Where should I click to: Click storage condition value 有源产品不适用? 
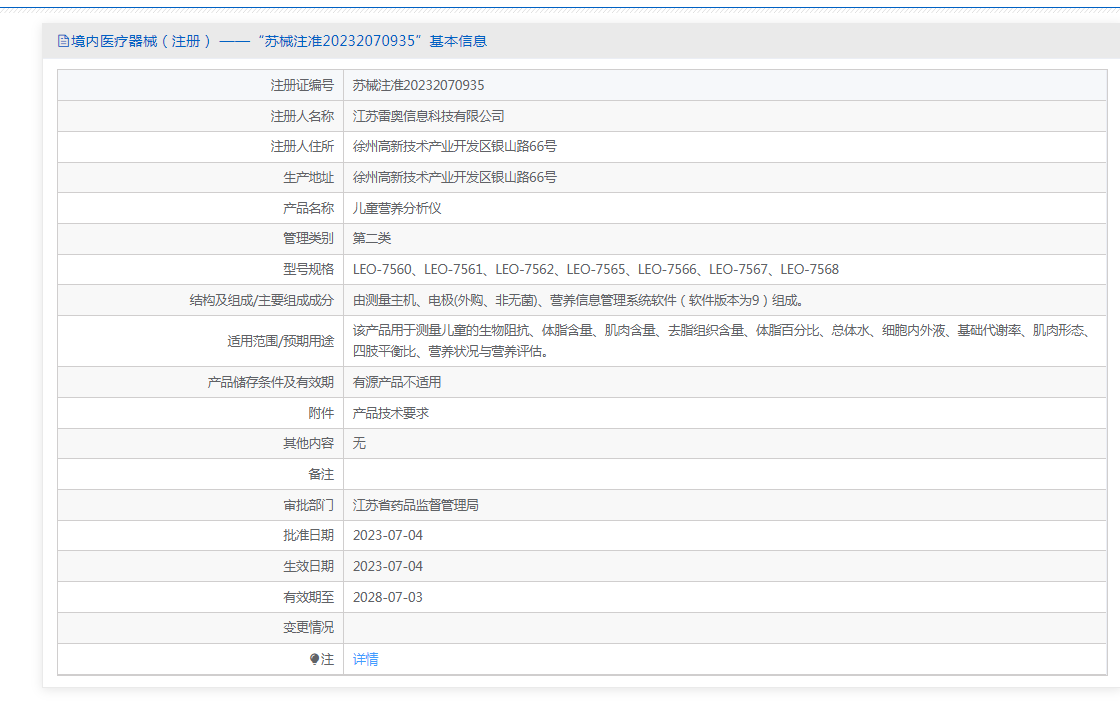pyautogui.click(x=397, y=382)
